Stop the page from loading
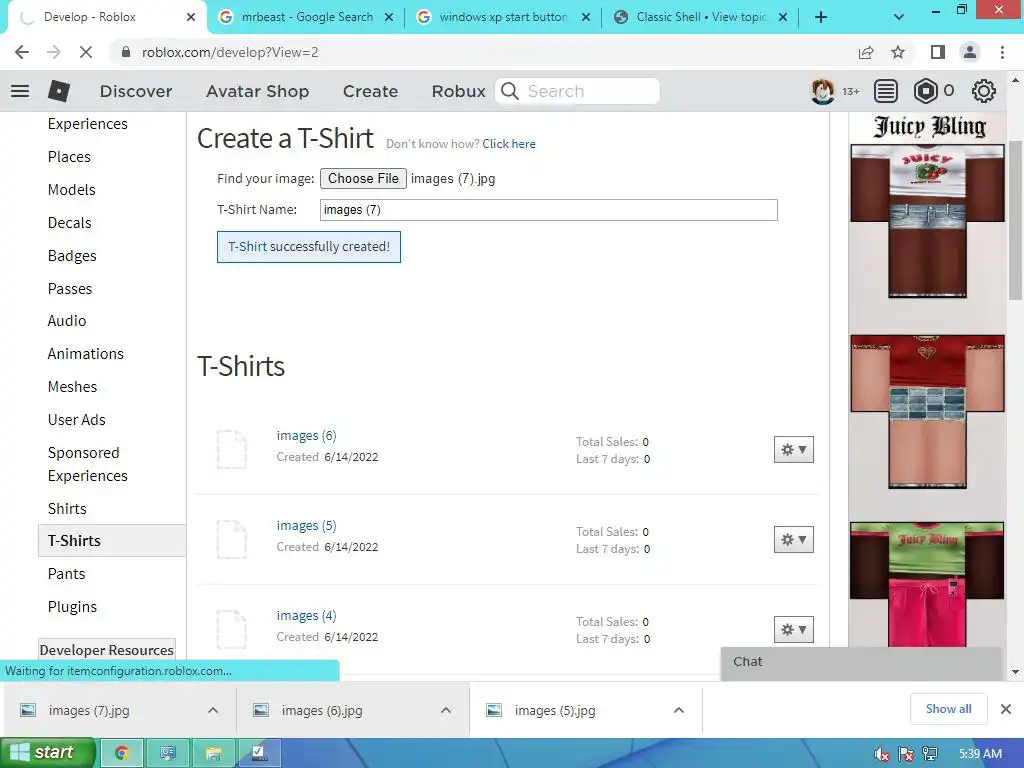Image resolution: width=1024 pixels, height=768 pixels. [x=86, y=52]
